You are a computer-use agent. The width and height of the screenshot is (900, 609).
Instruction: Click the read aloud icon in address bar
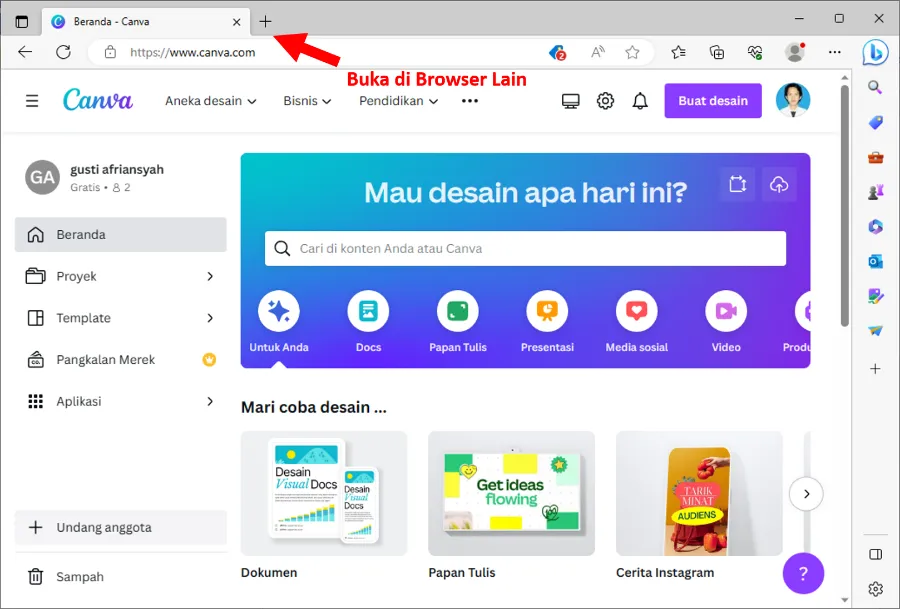[x=598, y=52]
